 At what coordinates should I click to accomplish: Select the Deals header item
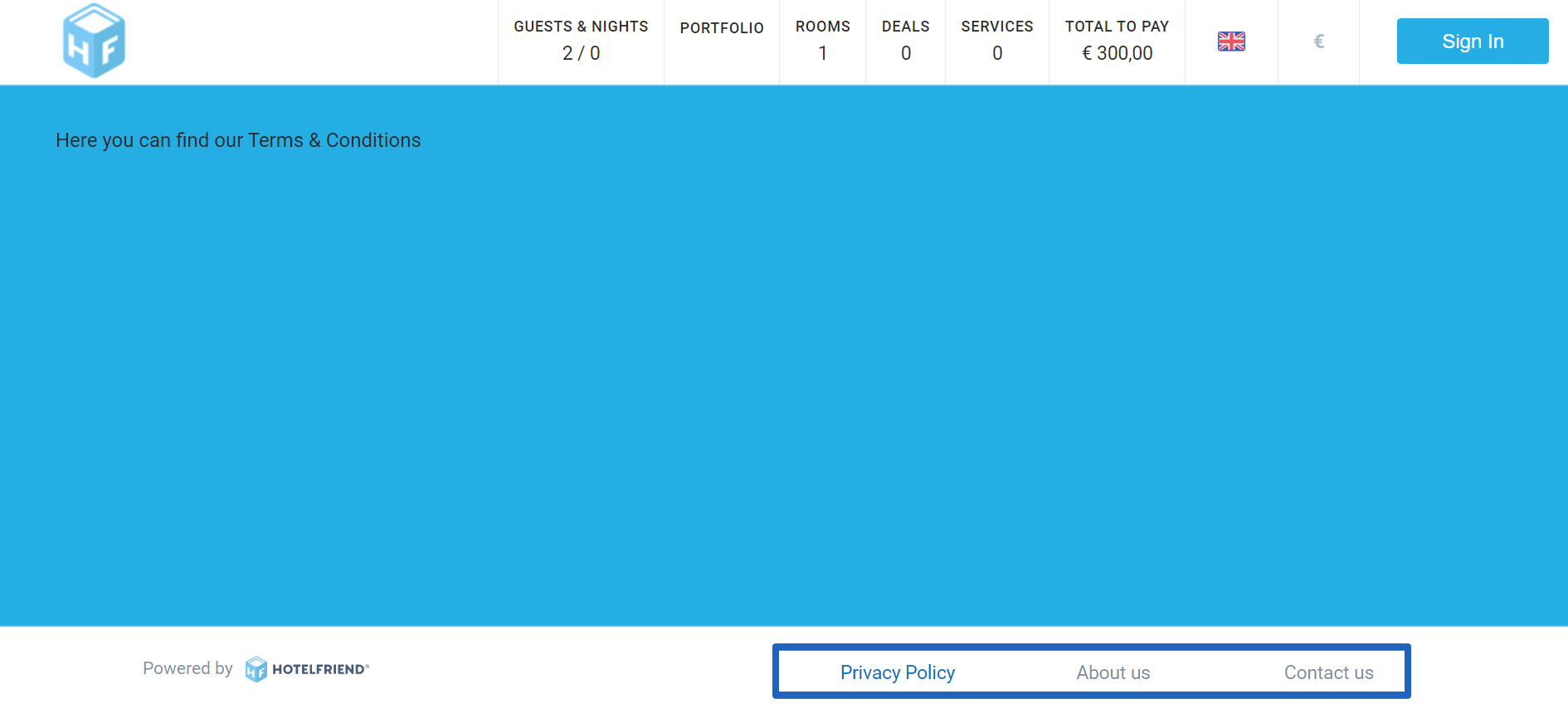tap(906, 42)
